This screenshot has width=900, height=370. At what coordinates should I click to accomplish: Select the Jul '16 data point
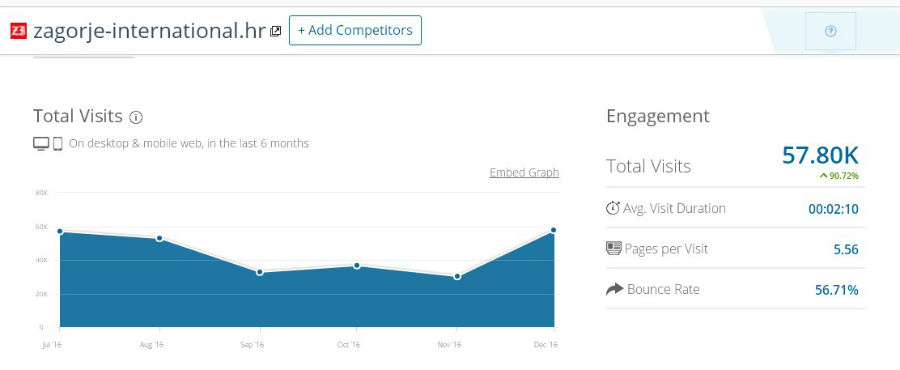click(x=60, y=231)
